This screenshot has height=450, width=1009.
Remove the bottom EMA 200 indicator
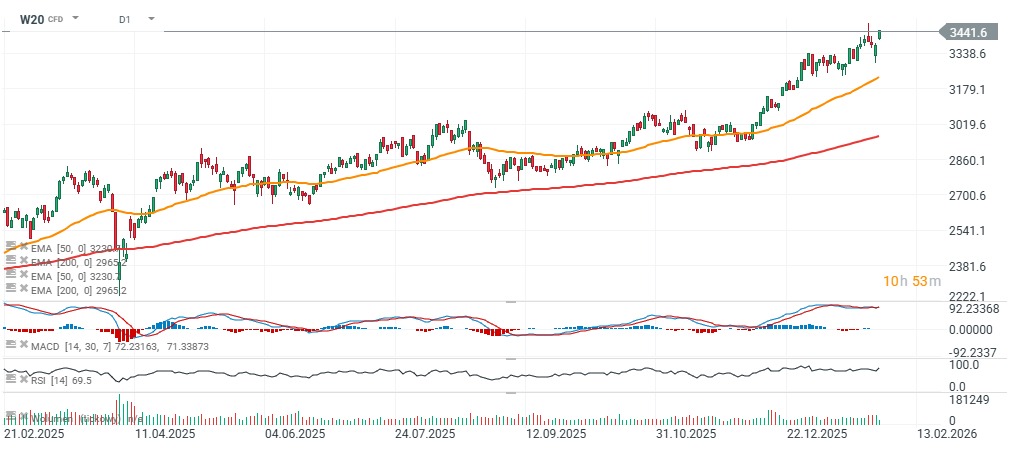tap(22, 290)
